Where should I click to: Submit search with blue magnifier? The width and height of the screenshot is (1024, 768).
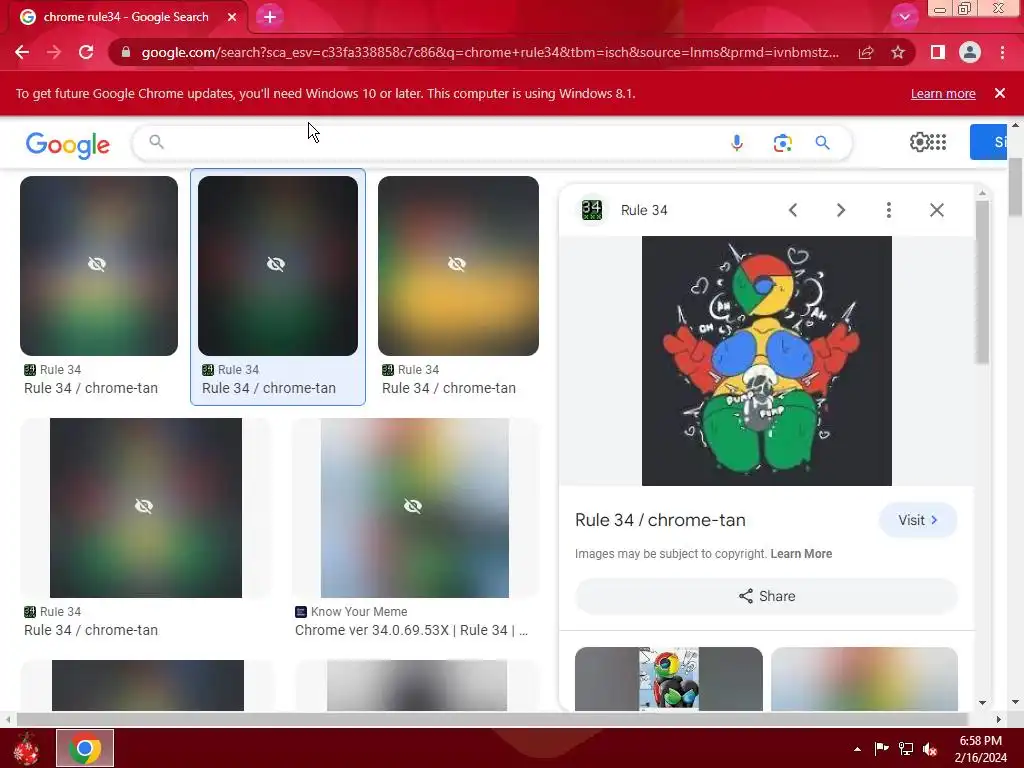(x=822, y=142)
